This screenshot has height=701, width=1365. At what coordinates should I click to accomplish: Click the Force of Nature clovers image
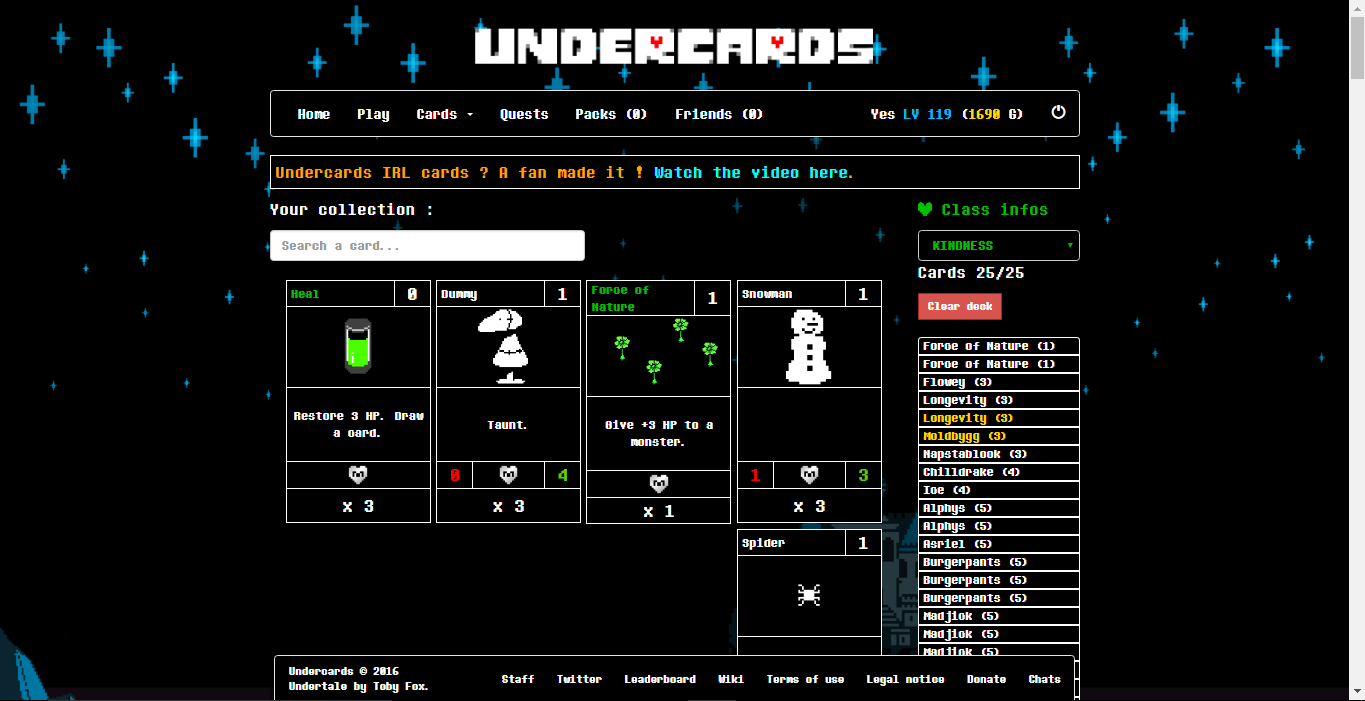[x=666, y=349]
